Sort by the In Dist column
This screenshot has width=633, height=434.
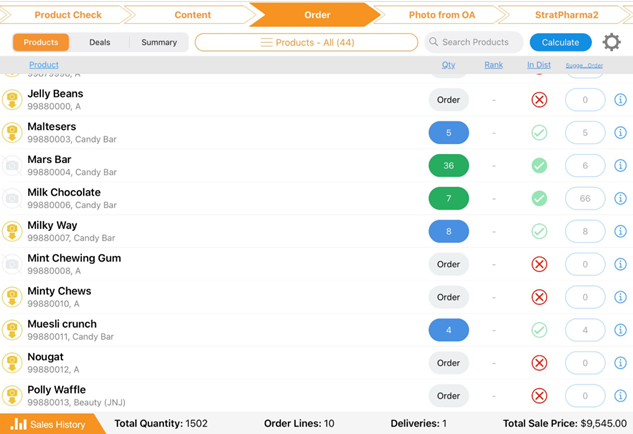(x=539, y=65)
